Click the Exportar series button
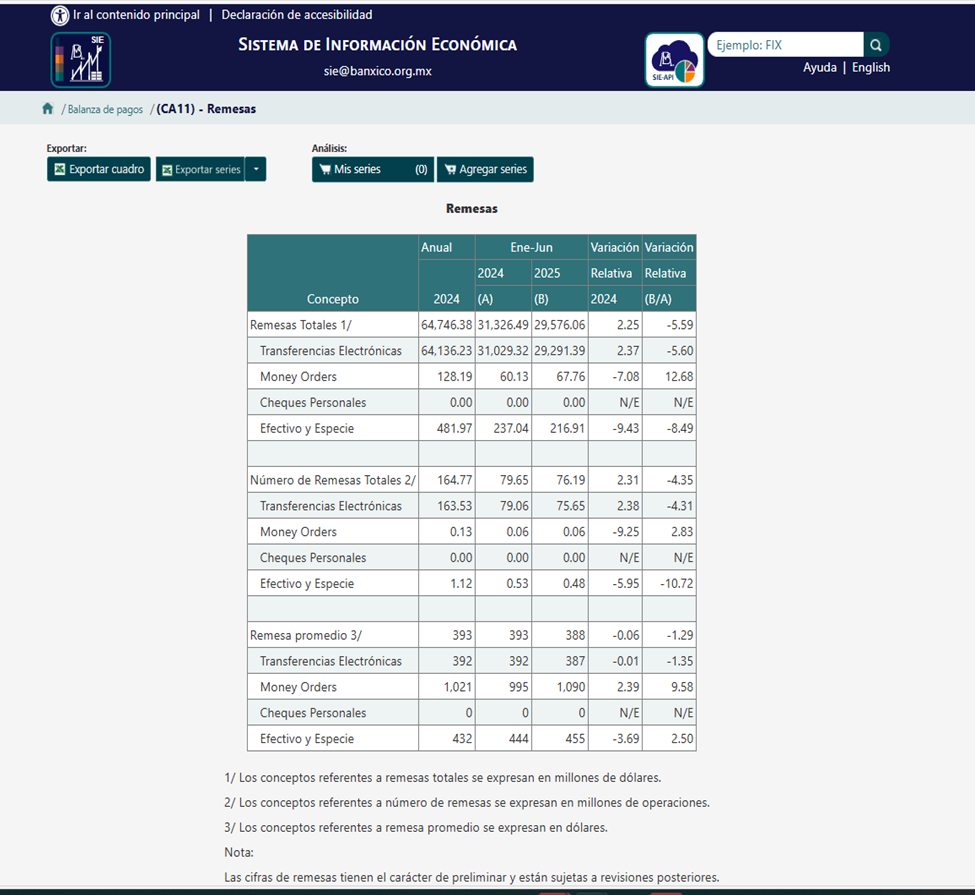The height and width of the screenshot is (895, 975). [x=200, y=170]
